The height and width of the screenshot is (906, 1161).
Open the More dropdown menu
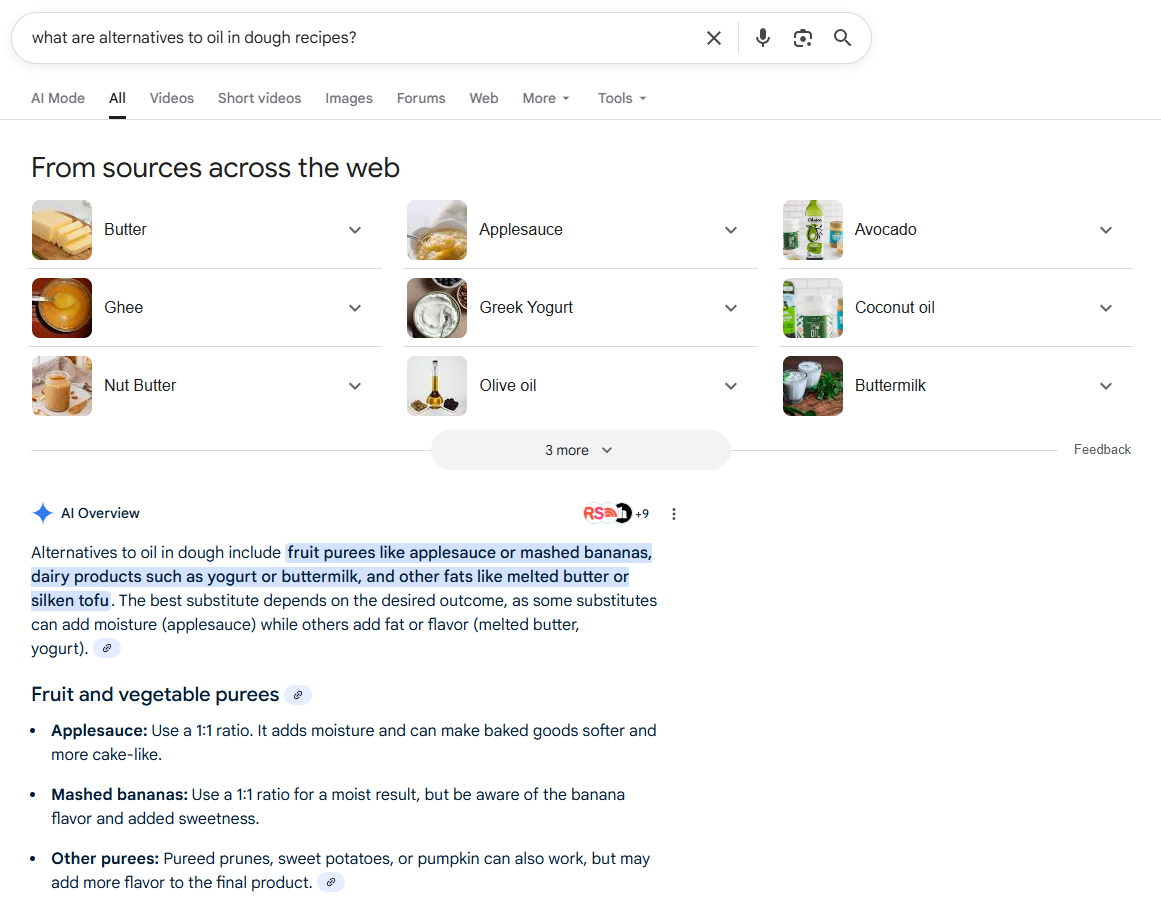coord(546,98)
